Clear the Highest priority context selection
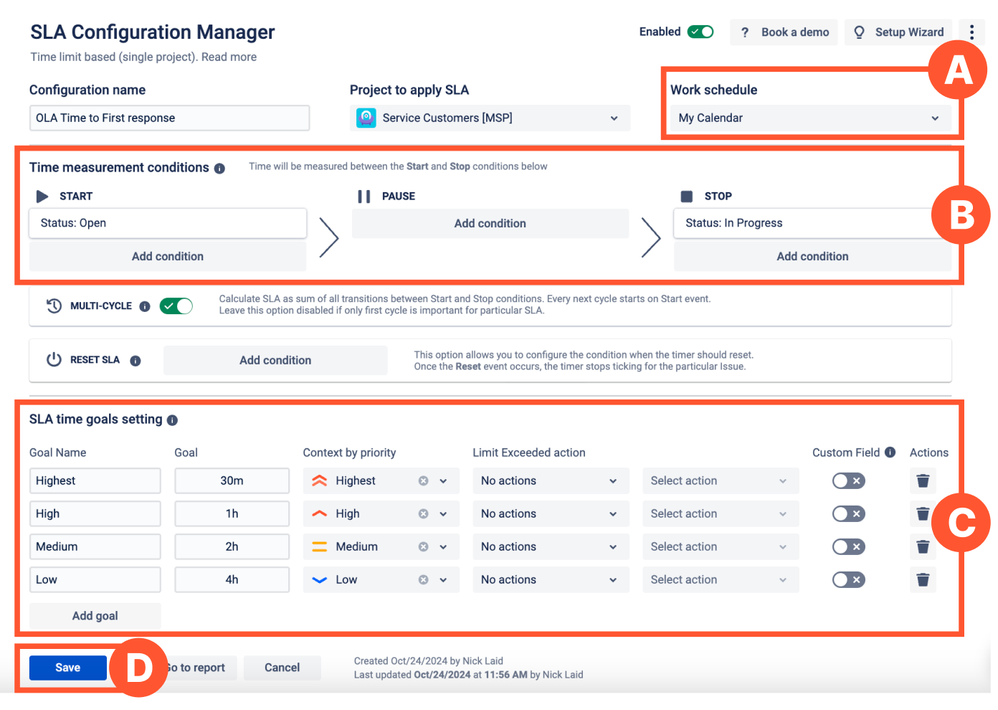998x710 pixels. click(x=423, y=481)
